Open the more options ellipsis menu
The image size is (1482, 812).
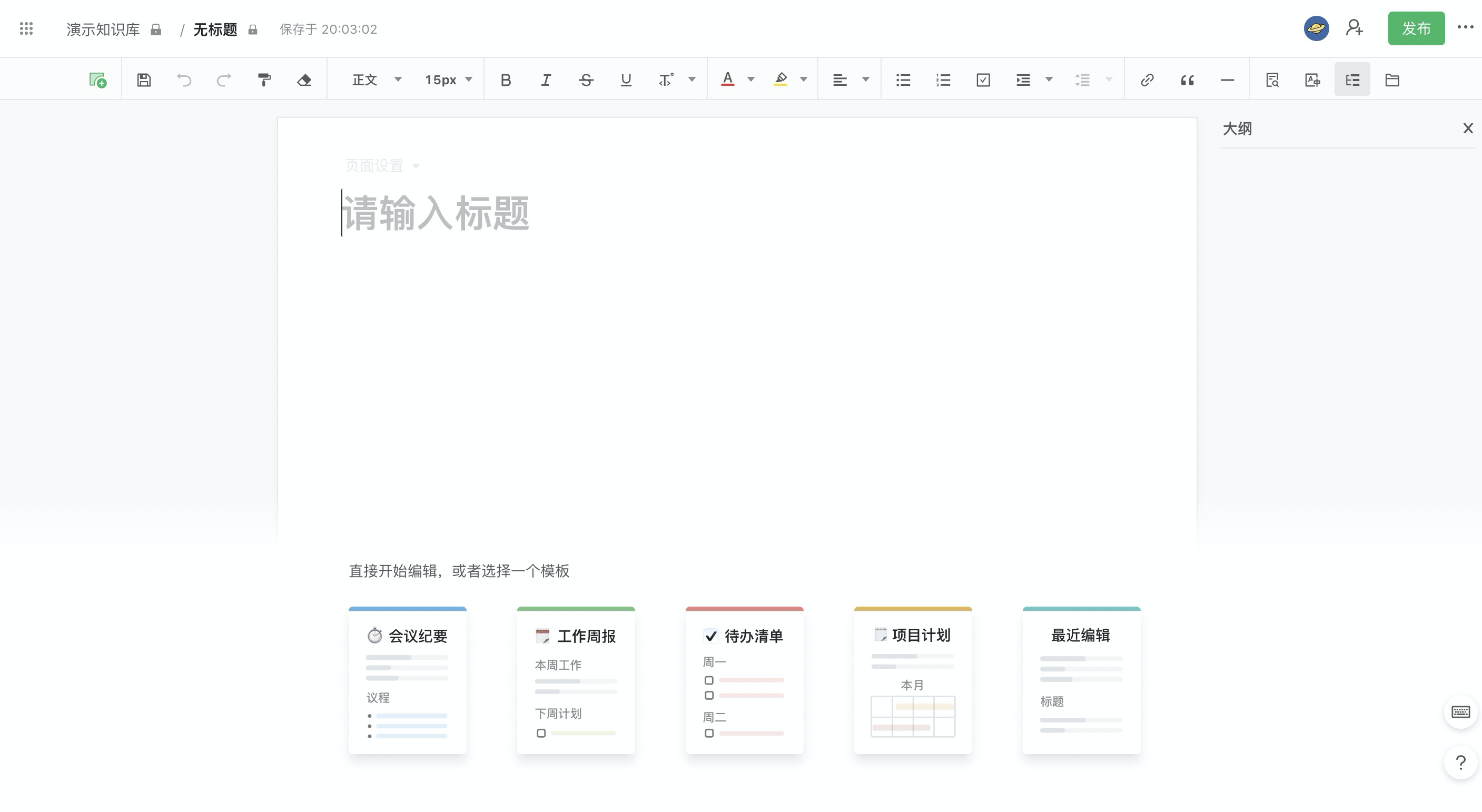[x=1465, y=27]
